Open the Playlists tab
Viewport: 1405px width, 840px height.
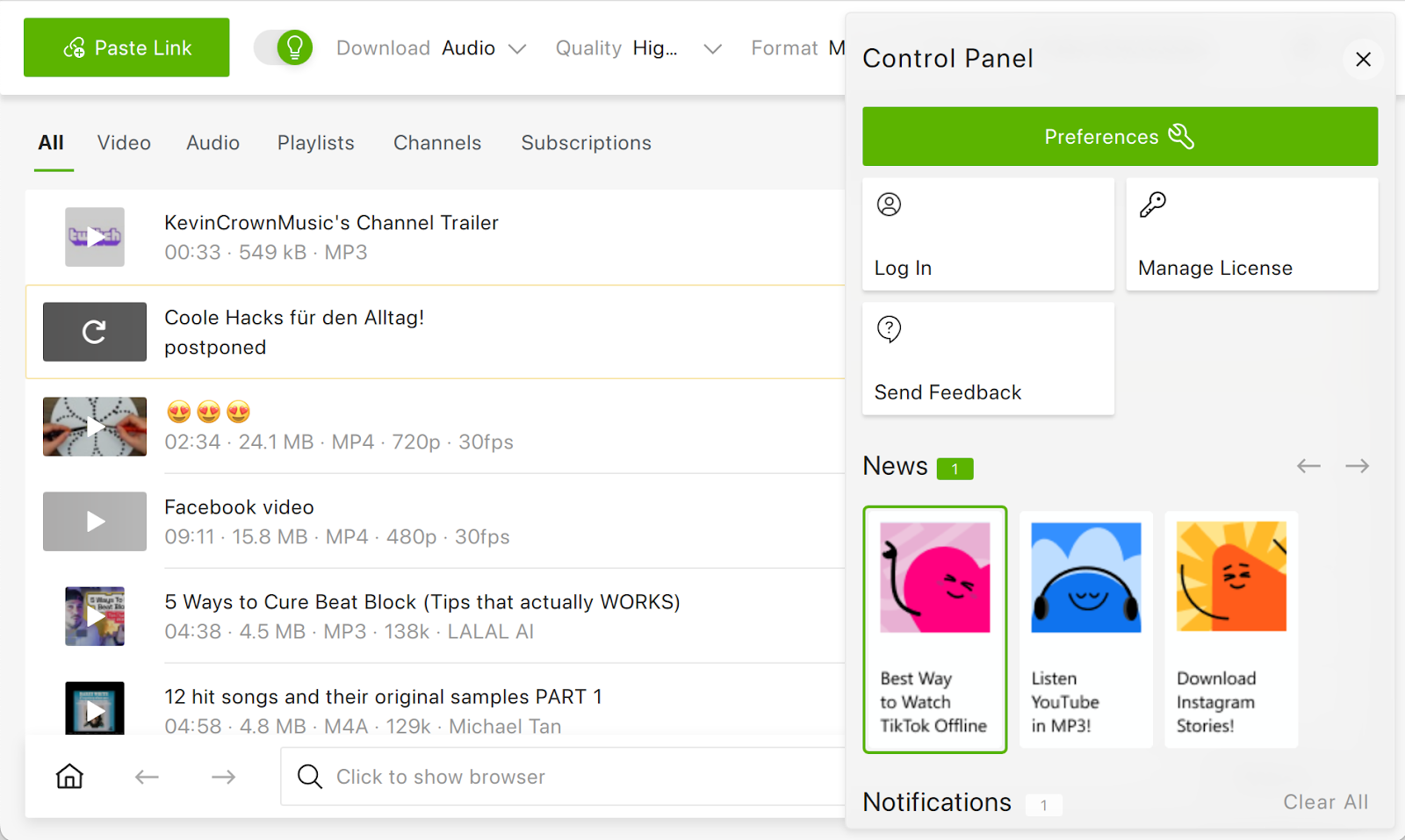point(316,143)
